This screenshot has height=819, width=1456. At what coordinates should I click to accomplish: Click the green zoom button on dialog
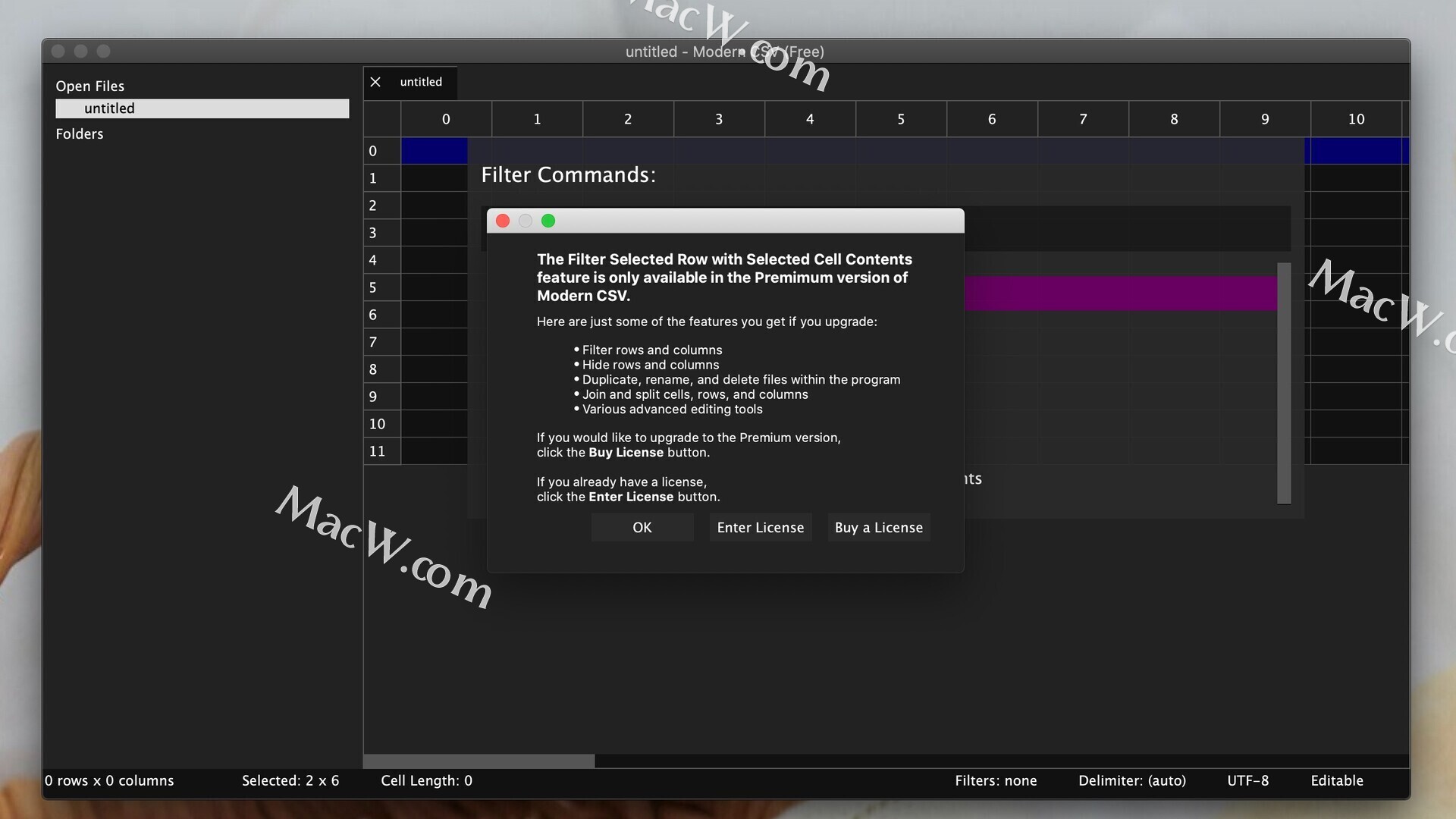point(548,221)
